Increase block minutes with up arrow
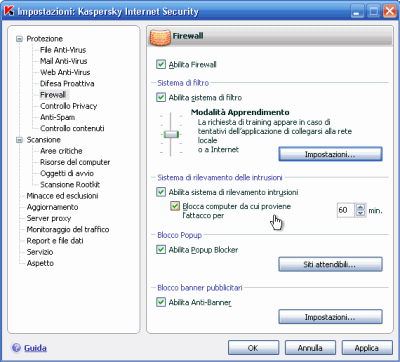This screenshot has height=362, width=400. [x=361, y=207]
